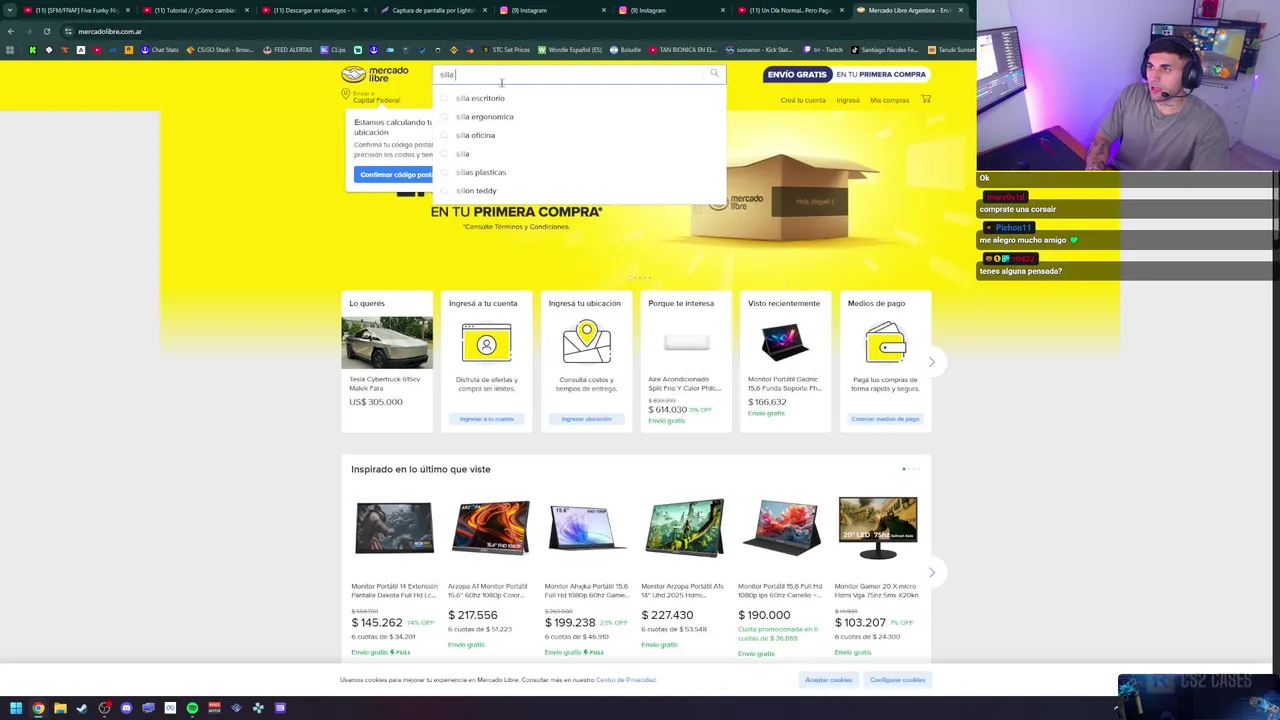Screen dimensions: 1280x720
Task: Click the FEED ALERTAS bookmark
Action: (x=288, y=50)
